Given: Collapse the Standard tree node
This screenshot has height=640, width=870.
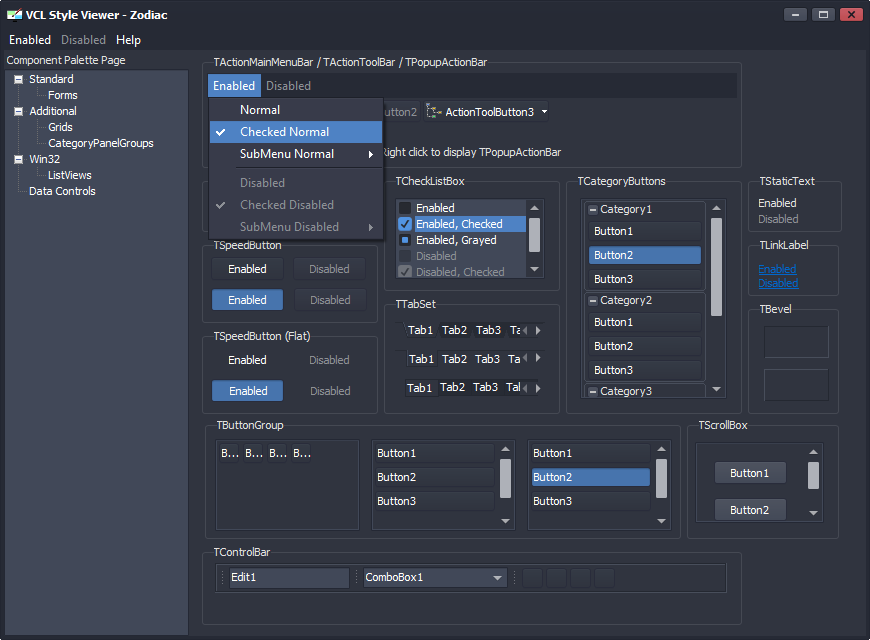Looking at the screenshot, I should click(19, 79).
